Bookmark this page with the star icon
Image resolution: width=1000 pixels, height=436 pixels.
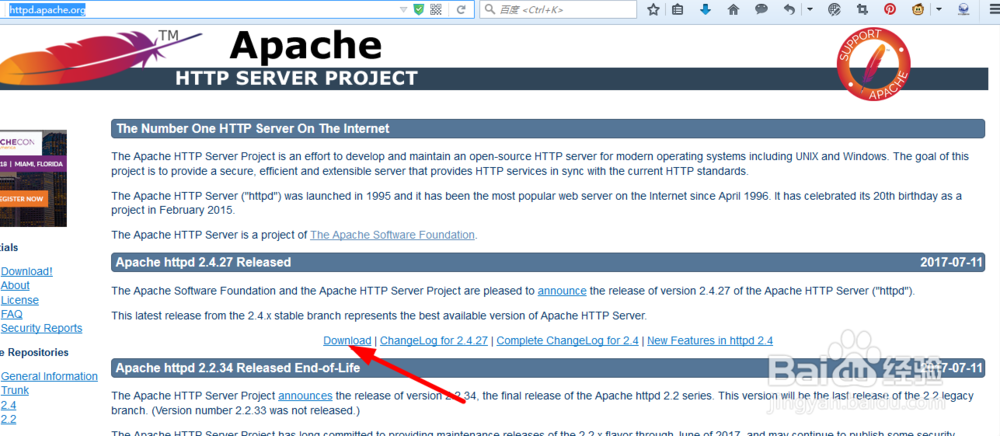click(x=653, y=10)
